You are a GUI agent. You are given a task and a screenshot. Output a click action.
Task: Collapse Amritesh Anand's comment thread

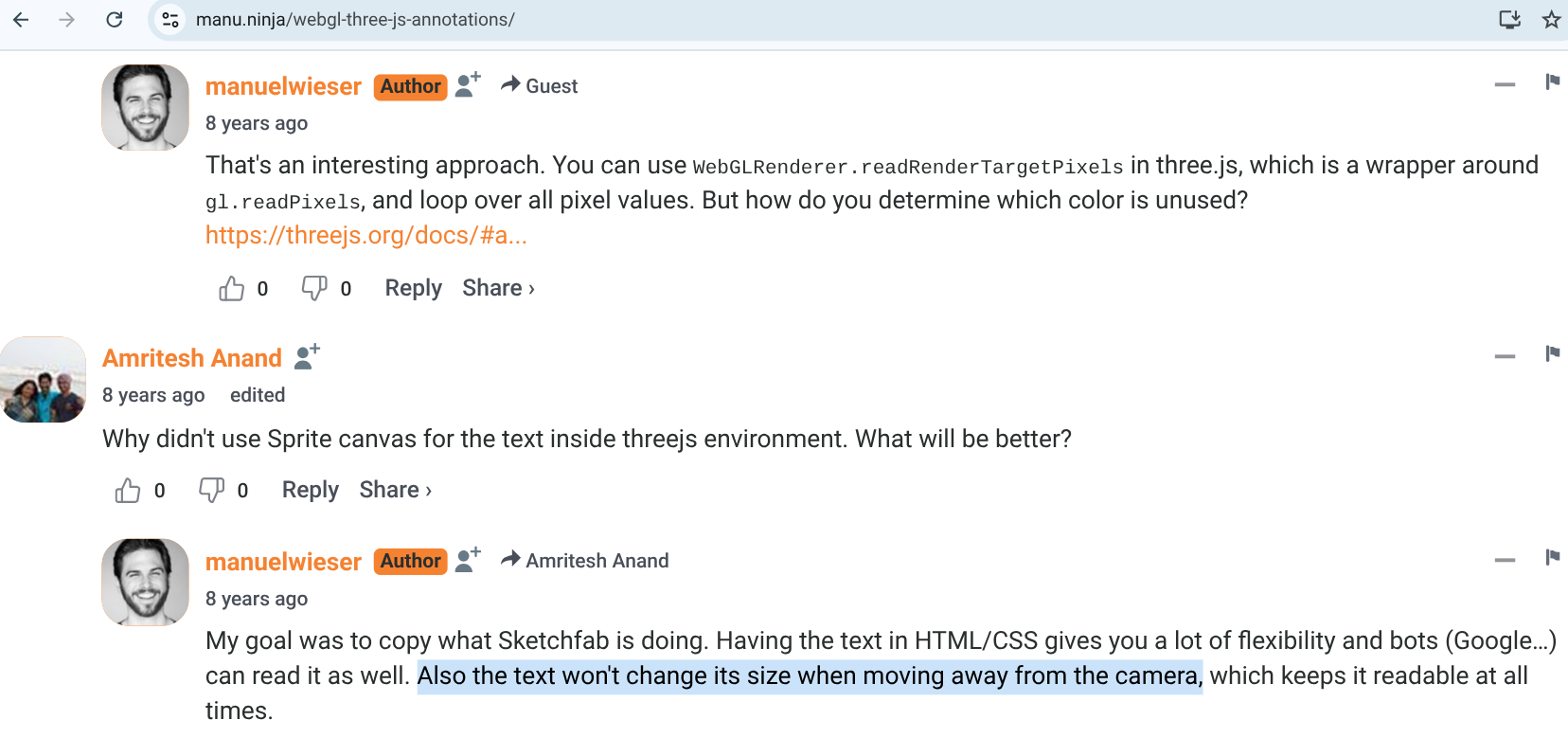click(1505, 356)
